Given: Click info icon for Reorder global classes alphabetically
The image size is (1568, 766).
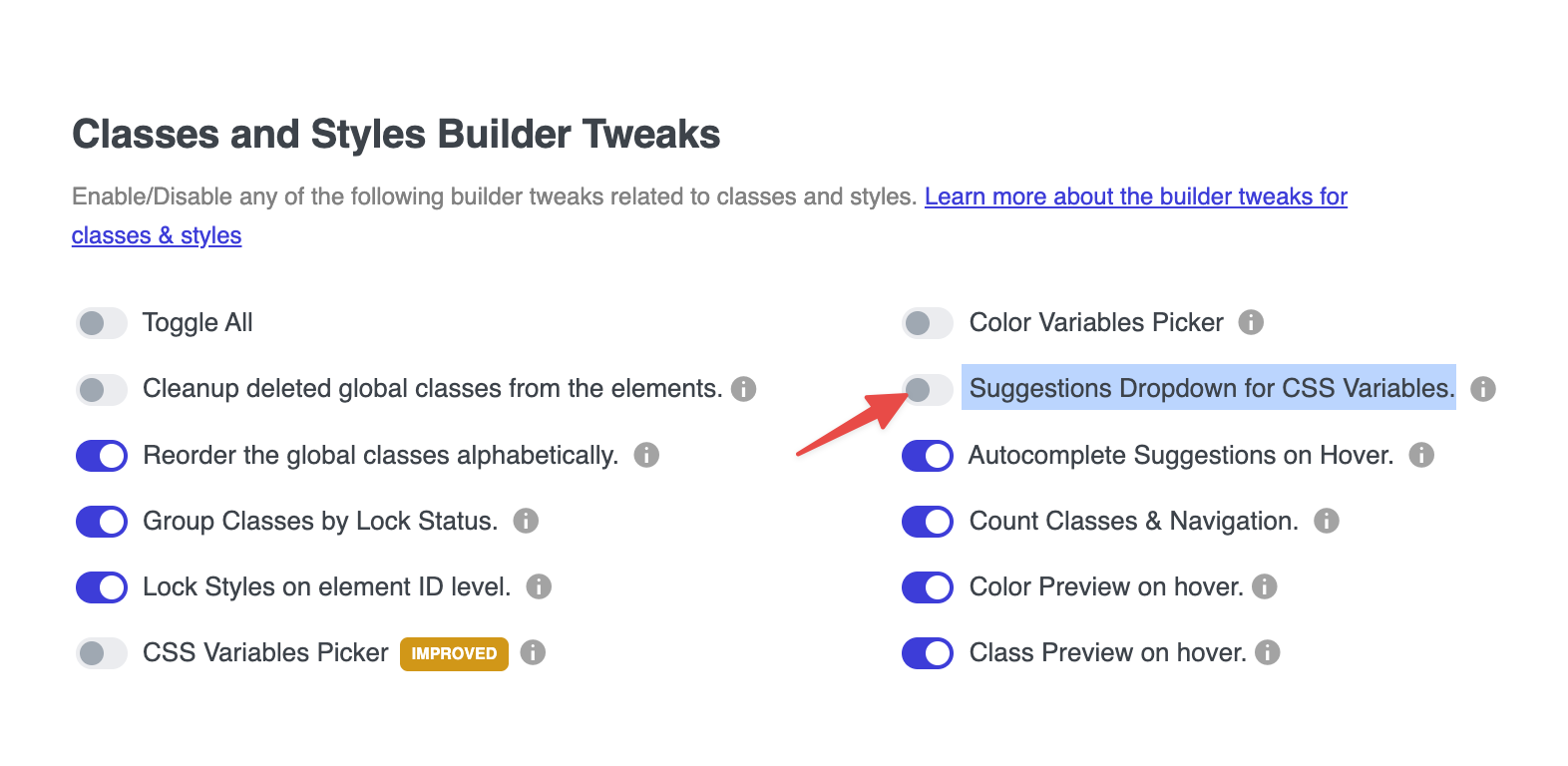Looking at the screenshot, I should [646, 455].
